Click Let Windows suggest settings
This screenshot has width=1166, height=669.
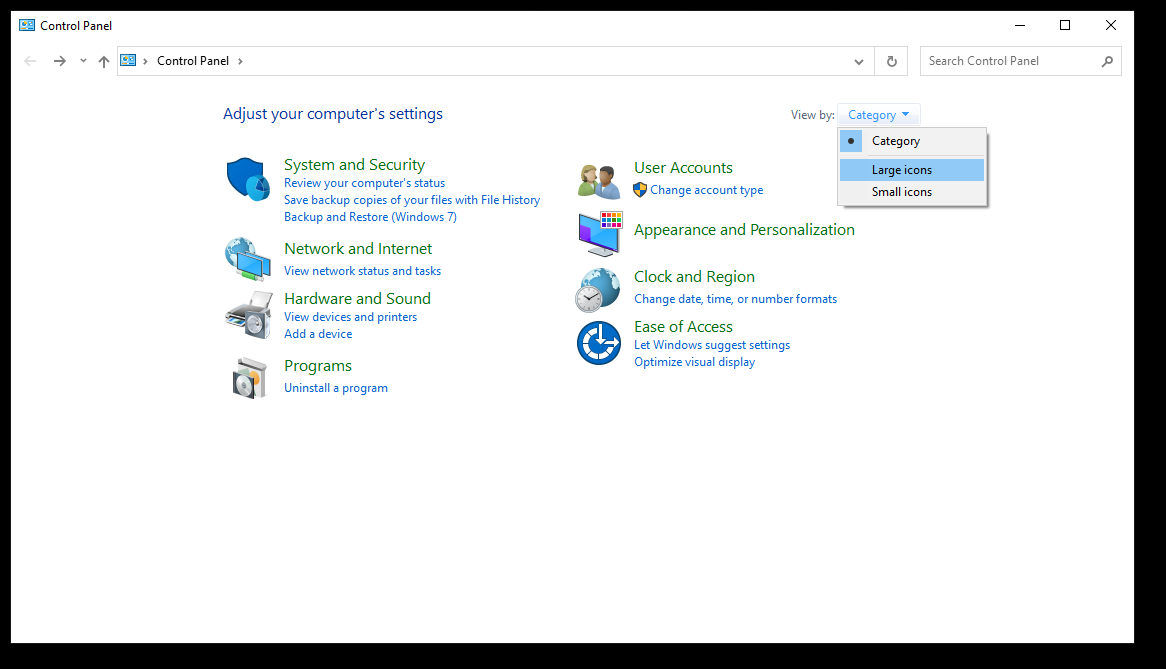click(712, 345)
